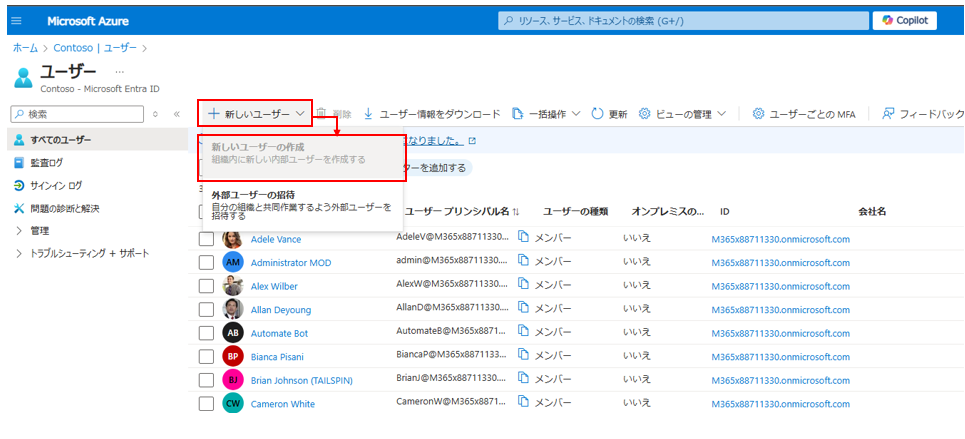Choose 外部ユーザーの招待 menu entry

(x=303, y=206)
